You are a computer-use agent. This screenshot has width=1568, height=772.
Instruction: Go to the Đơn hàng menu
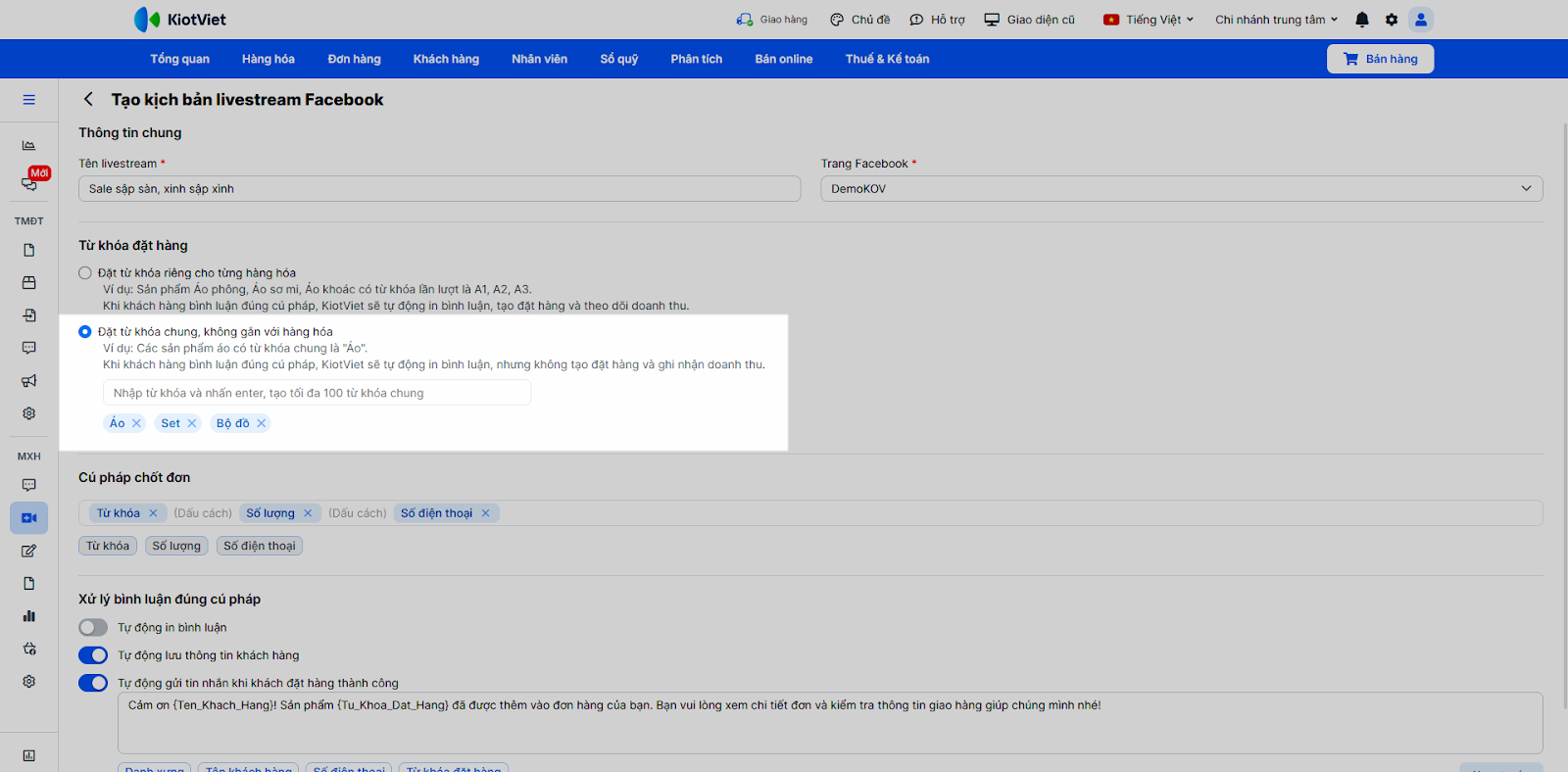click(354, 59)
